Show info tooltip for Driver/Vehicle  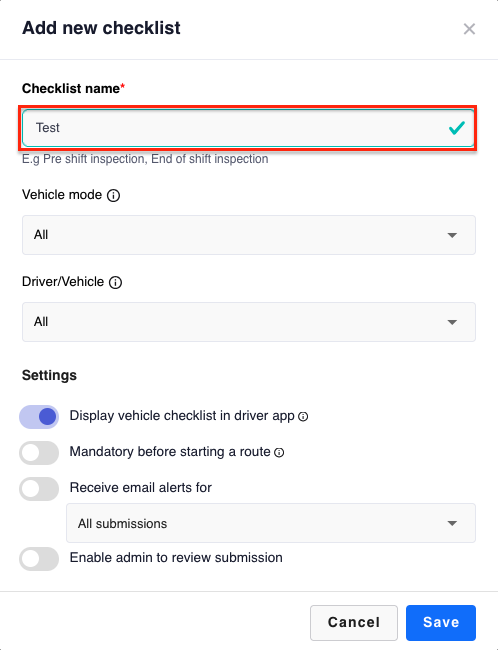[115, 283]
